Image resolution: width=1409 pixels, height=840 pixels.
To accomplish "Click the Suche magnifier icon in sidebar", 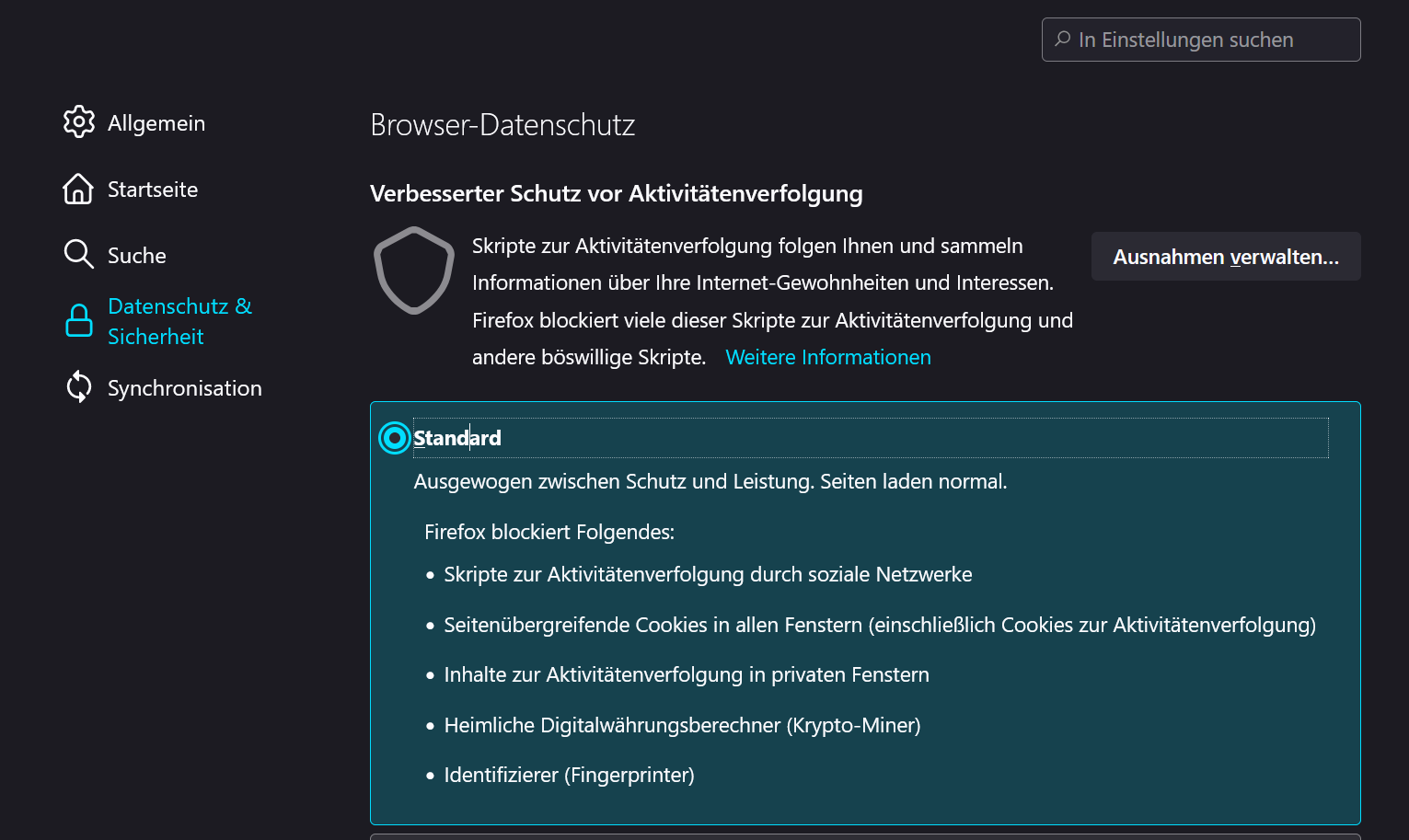I will [x=78, y=255].
